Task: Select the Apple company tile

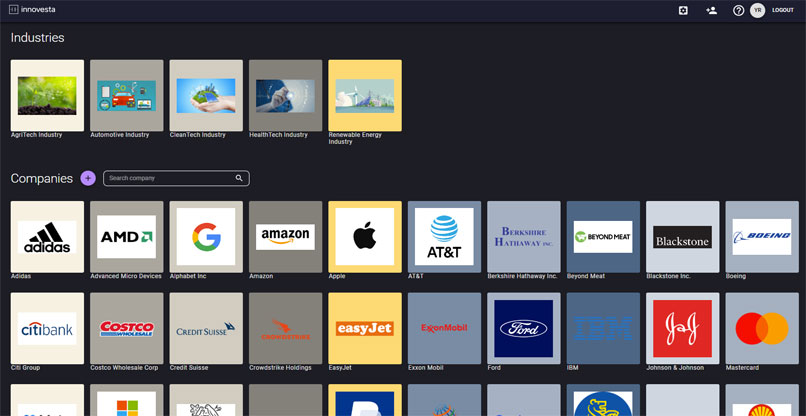Action: tap(365, 237)
